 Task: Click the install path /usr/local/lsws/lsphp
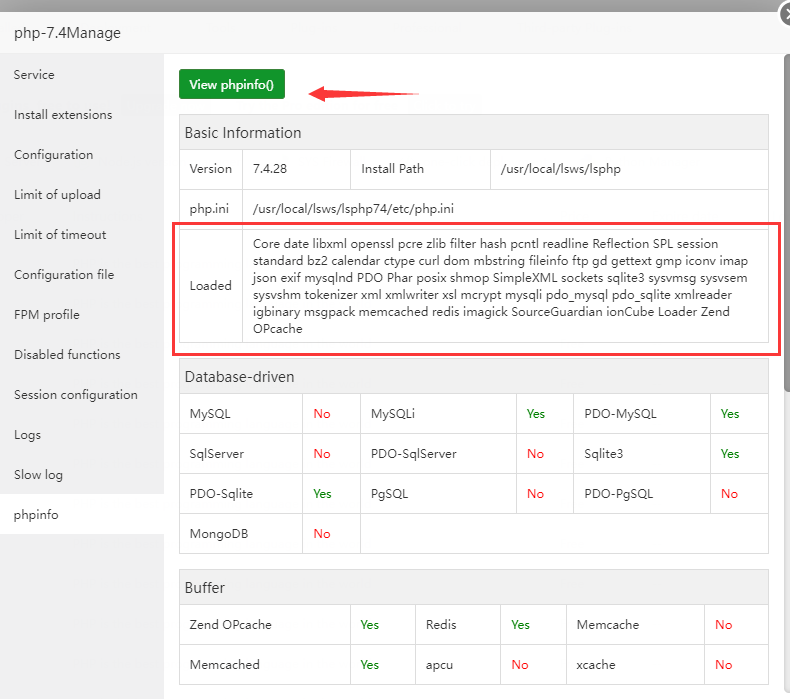561,169
